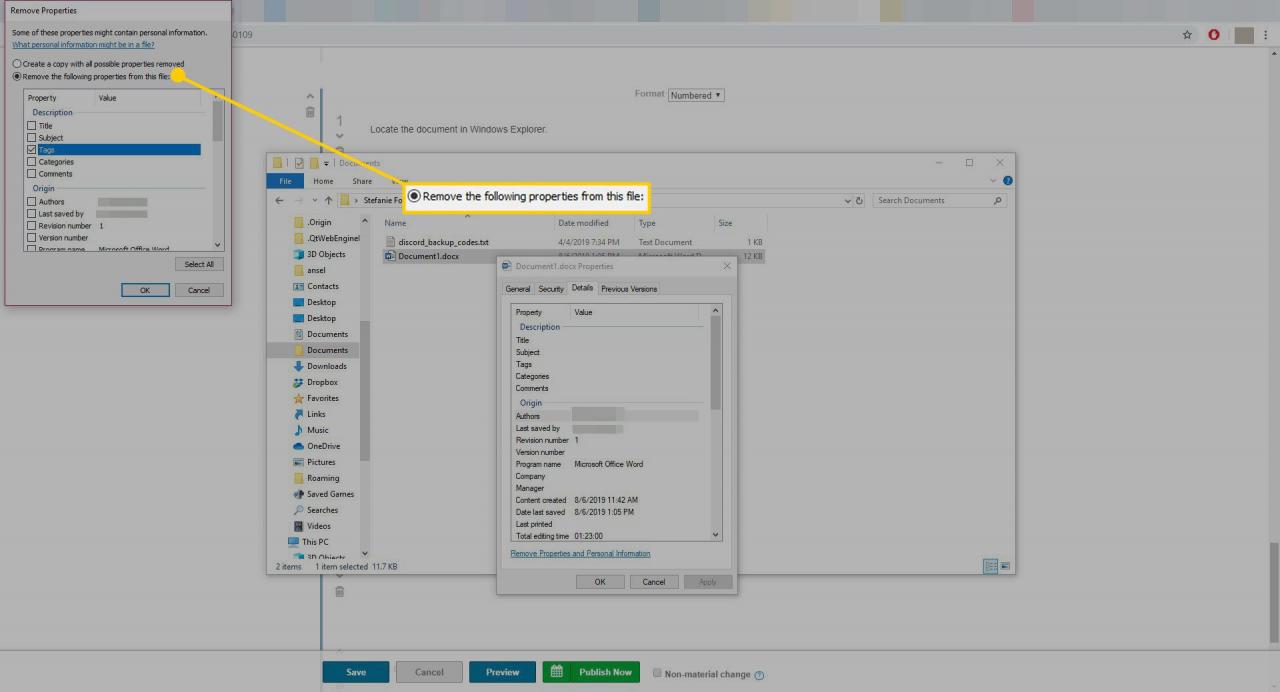Open Customize Quick Access Toolbar dropdown
The height and width of the screenshot is (692, 1280).
tap(326, 163)
